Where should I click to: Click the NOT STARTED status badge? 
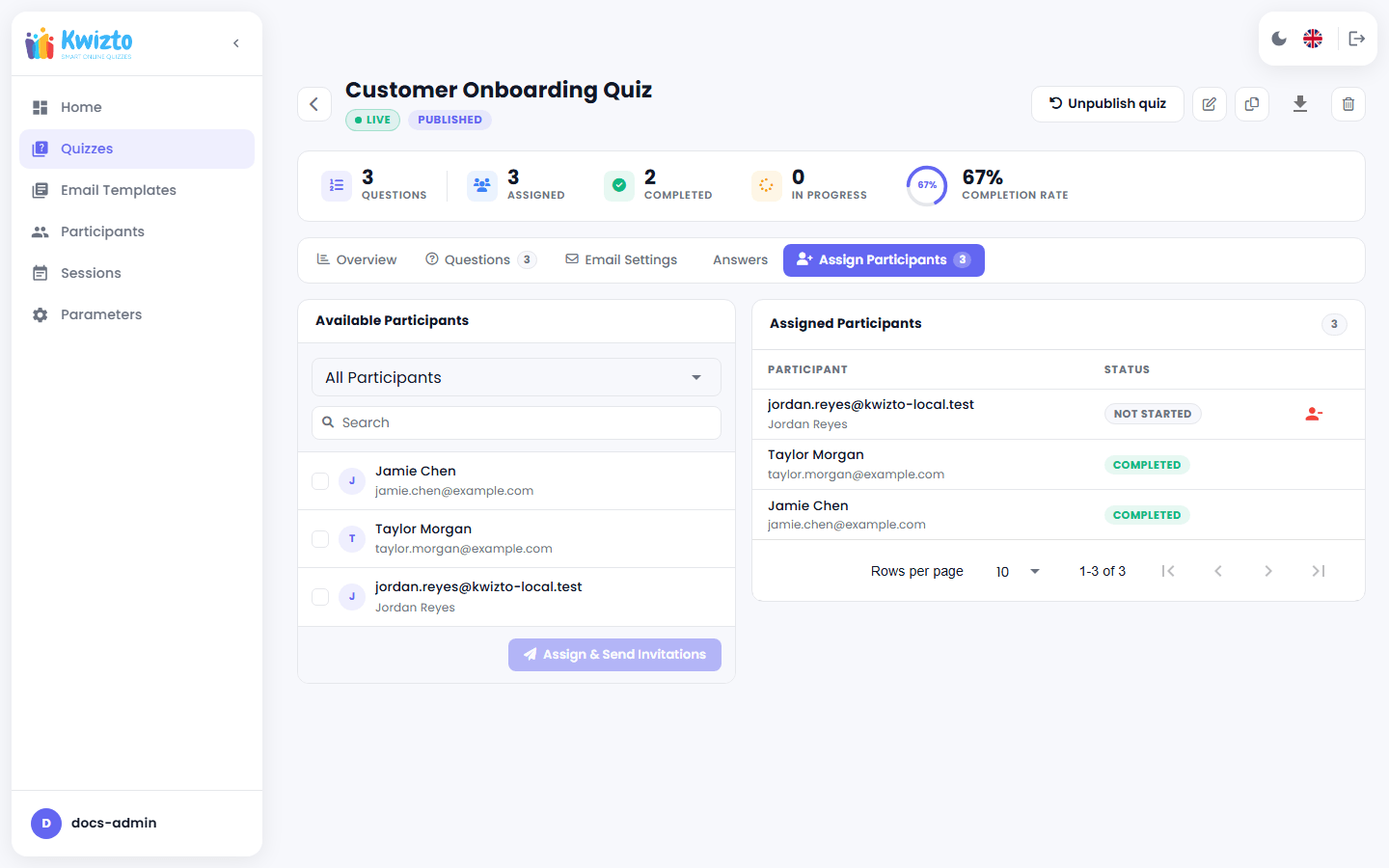click(x=1153, y=414)
